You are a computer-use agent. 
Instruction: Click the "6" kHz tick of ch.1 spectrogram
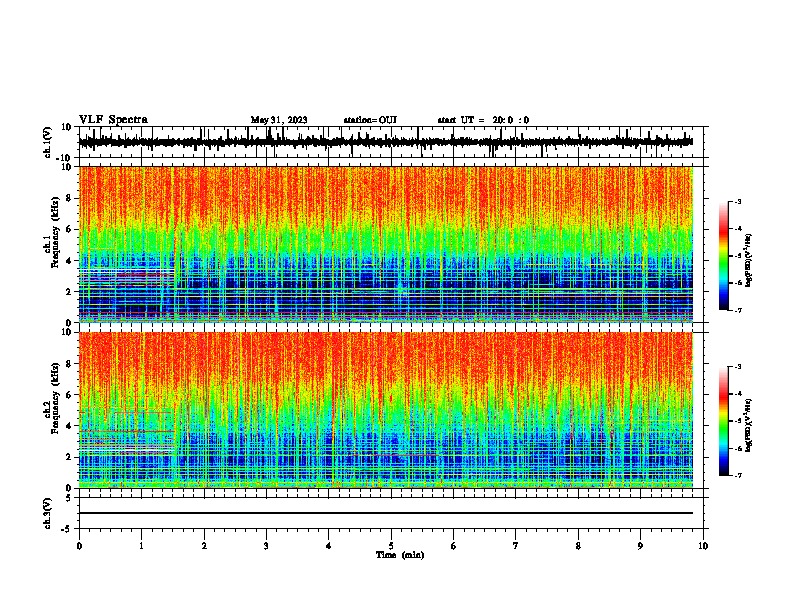click(x=69, y=230)
